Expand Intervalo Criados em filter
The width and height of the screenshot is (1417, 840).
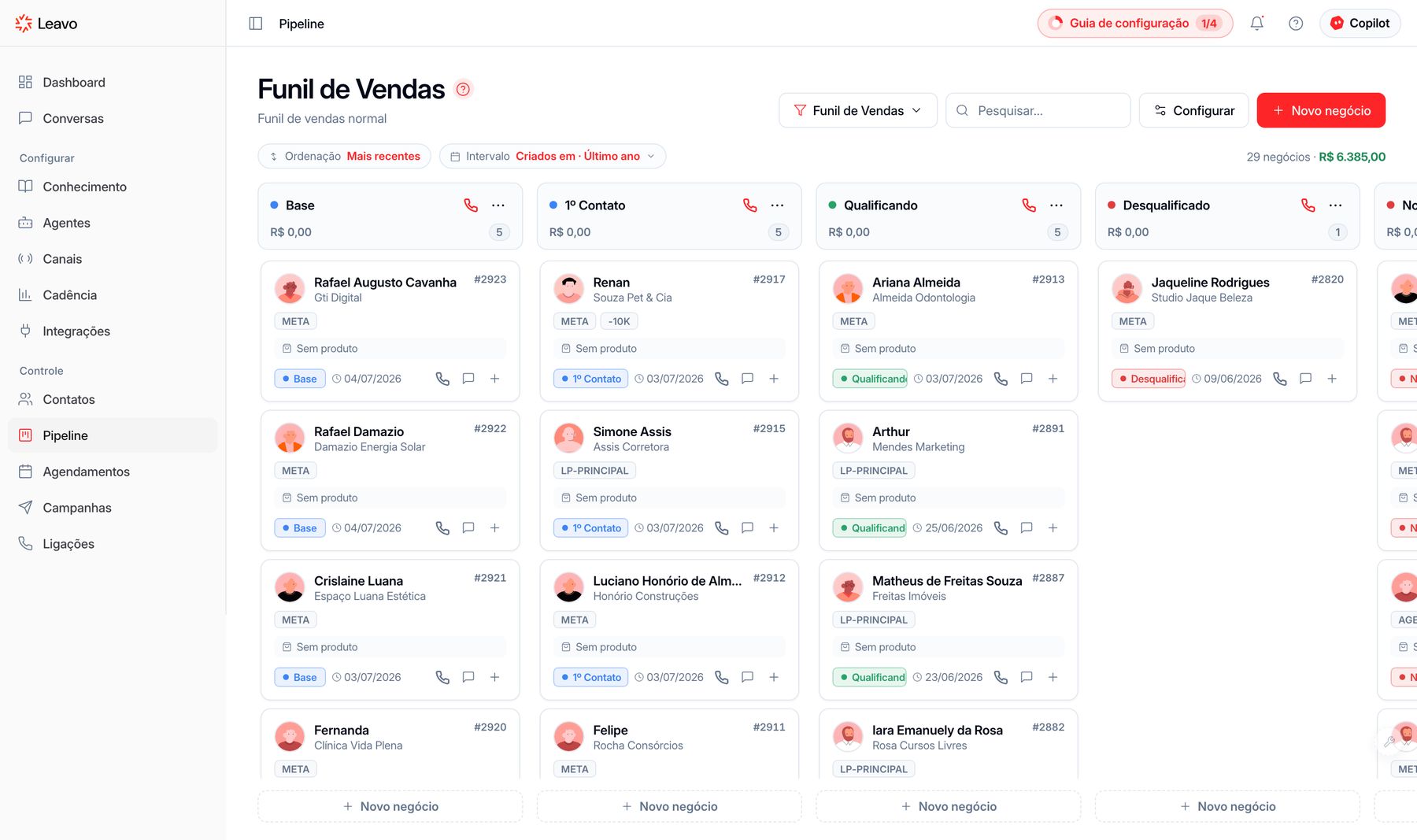pos(553,156)
